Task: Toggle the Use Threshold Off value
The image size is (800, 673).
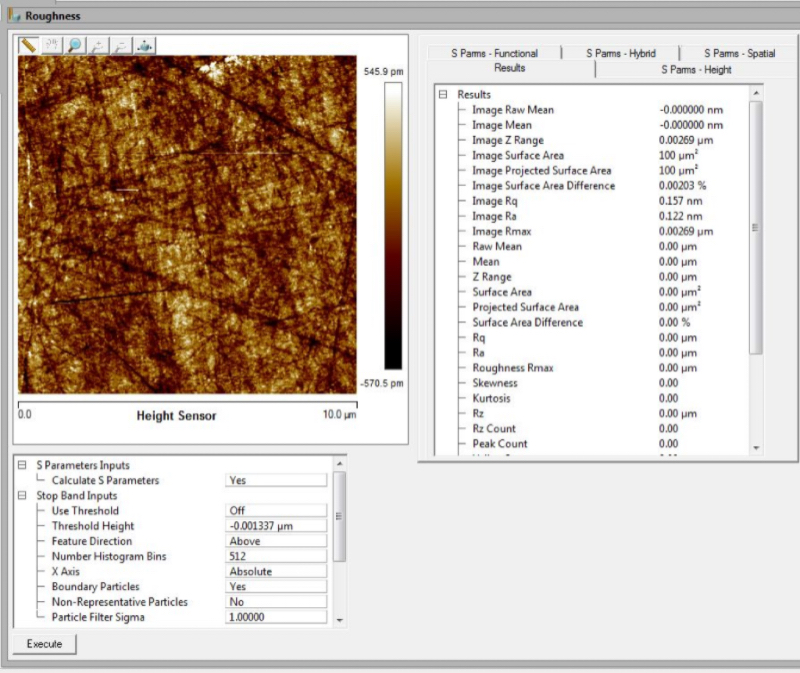Action: [276, 511]
